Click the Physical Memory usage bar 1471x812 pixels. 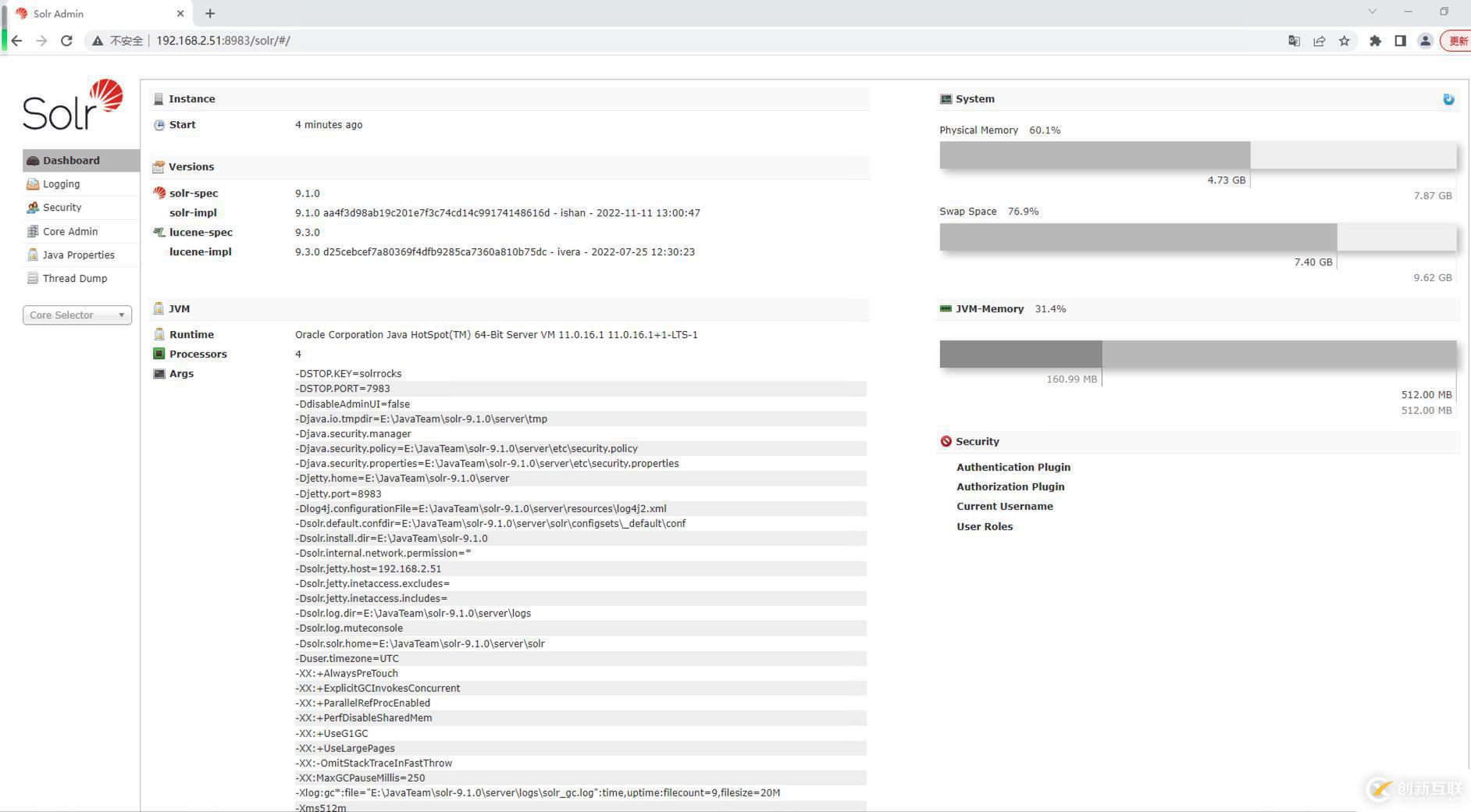1198,155
